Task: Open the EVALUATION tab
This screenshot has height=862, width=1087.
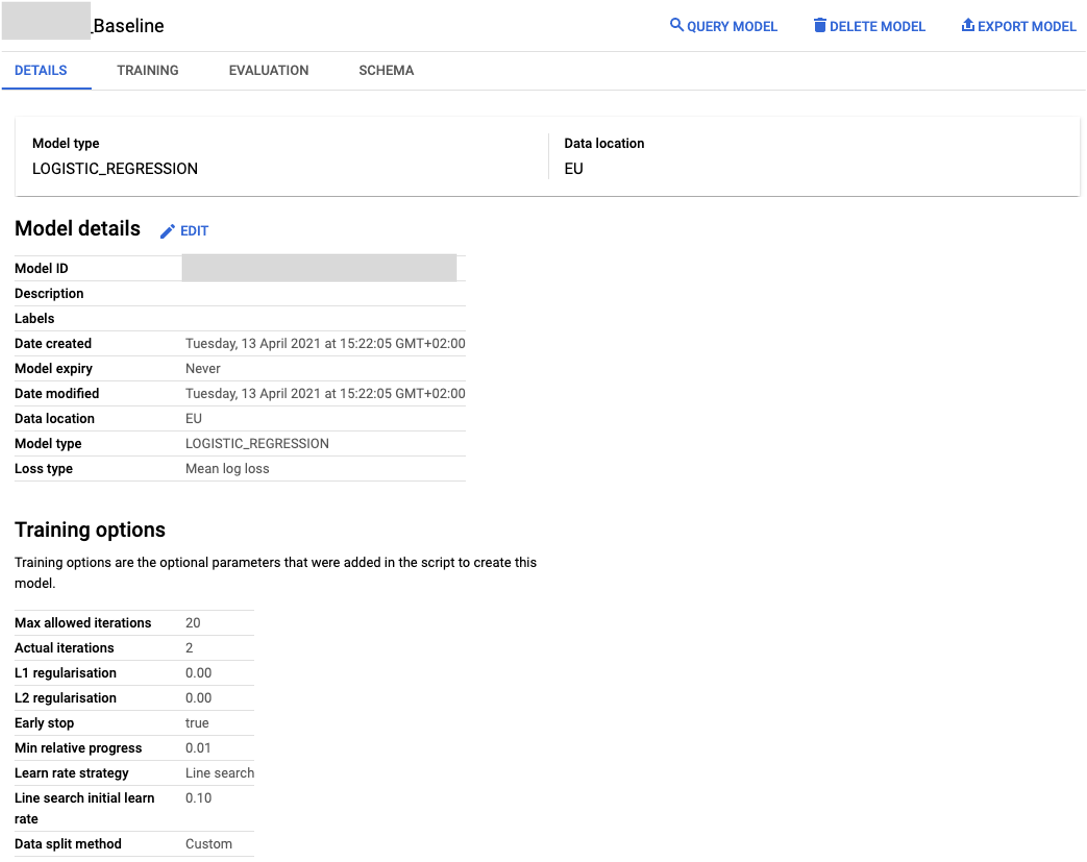Action: click(268, 70)
